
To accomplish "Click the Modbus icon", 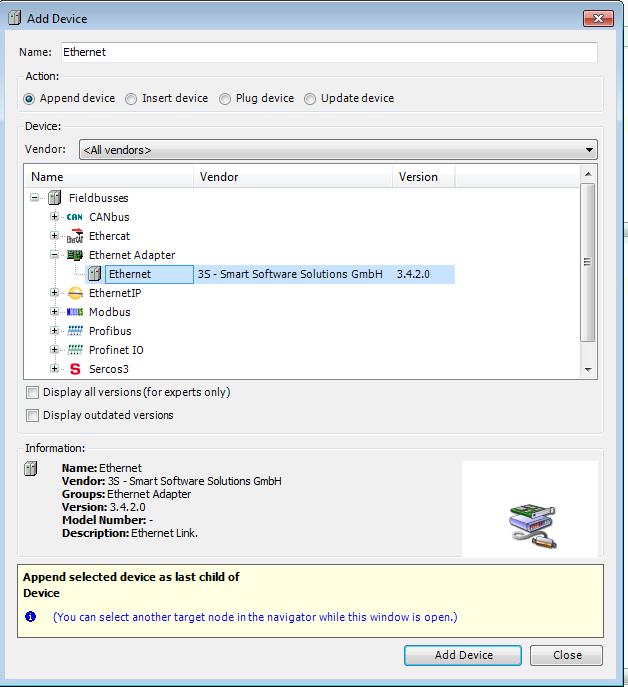I will pyautogui.click(x=75, y=312).
